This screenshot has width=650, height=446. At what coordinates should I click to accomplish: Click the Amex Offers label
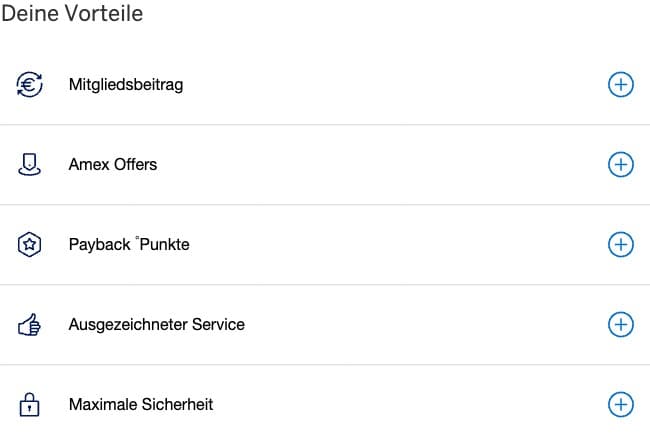pos(112,165)
